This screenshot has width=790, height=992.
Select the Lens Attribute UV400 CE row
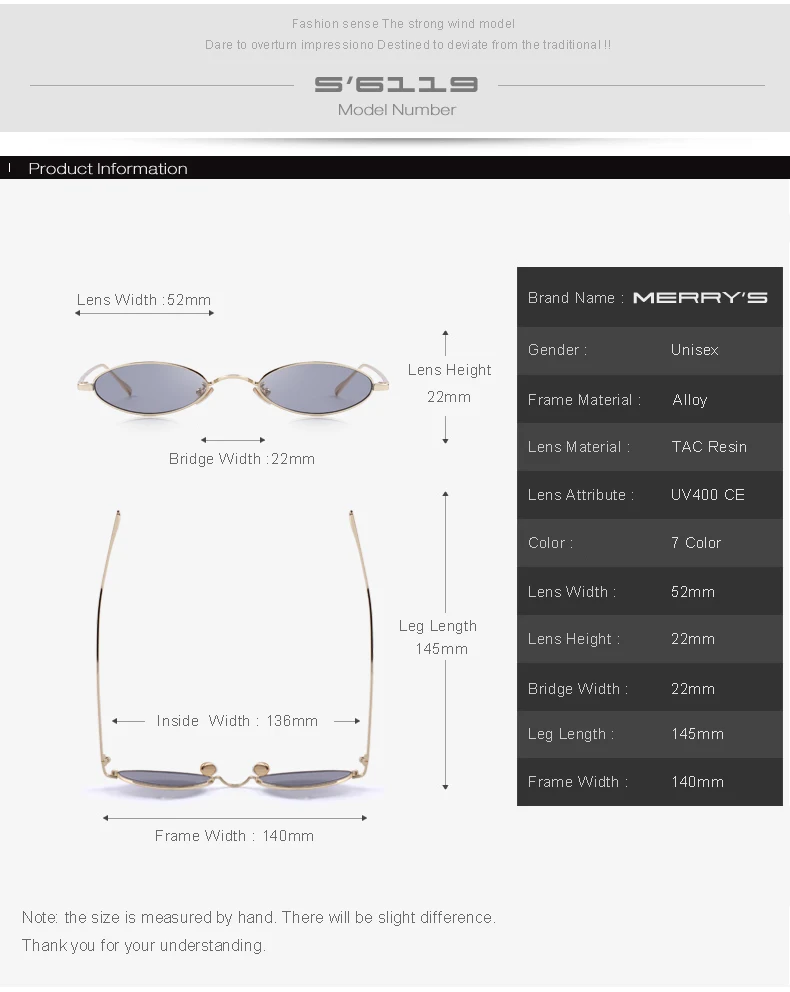tap(650, 495)
